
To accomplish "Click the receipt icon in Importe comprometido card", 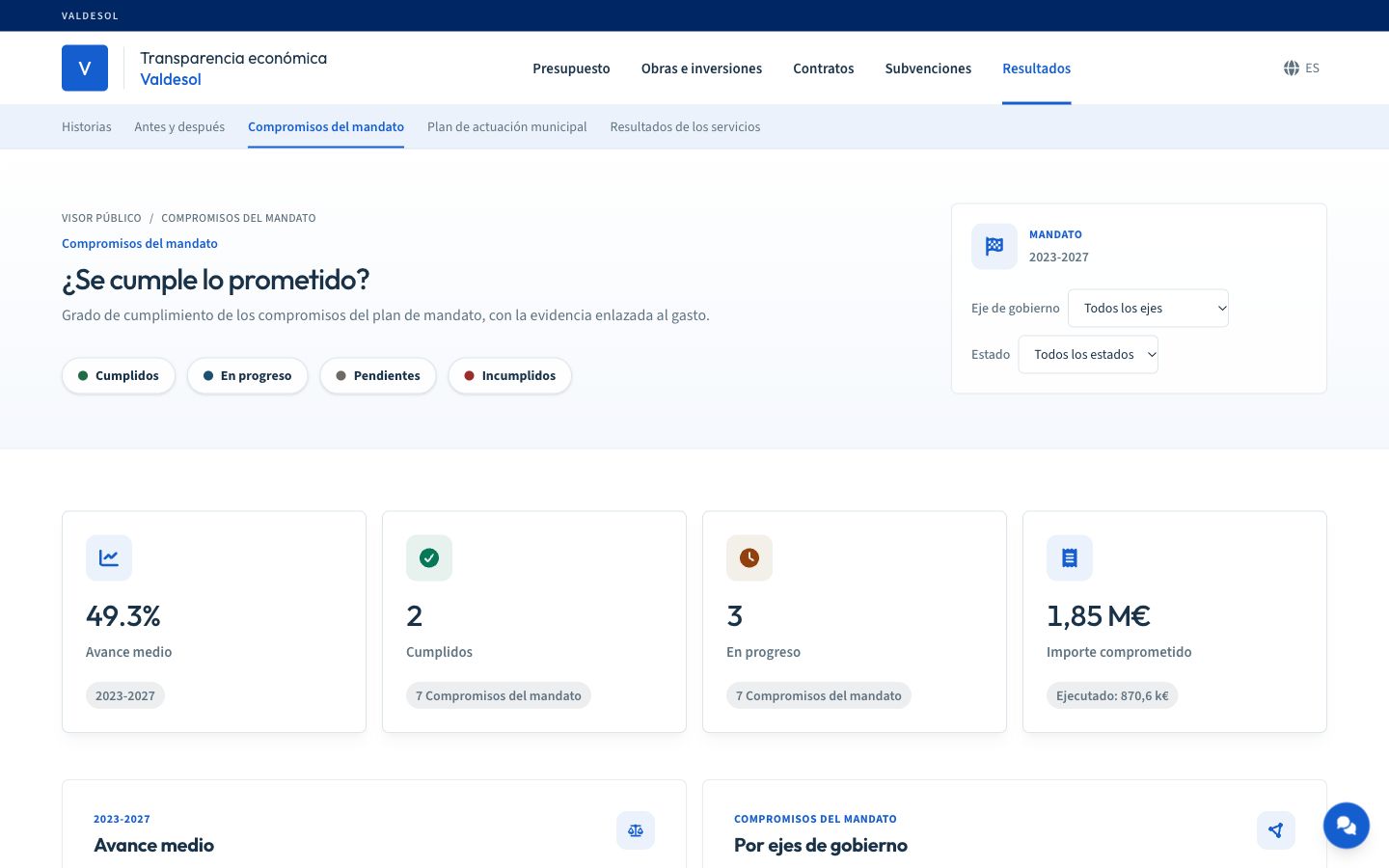I will (x=1070, y=557).
